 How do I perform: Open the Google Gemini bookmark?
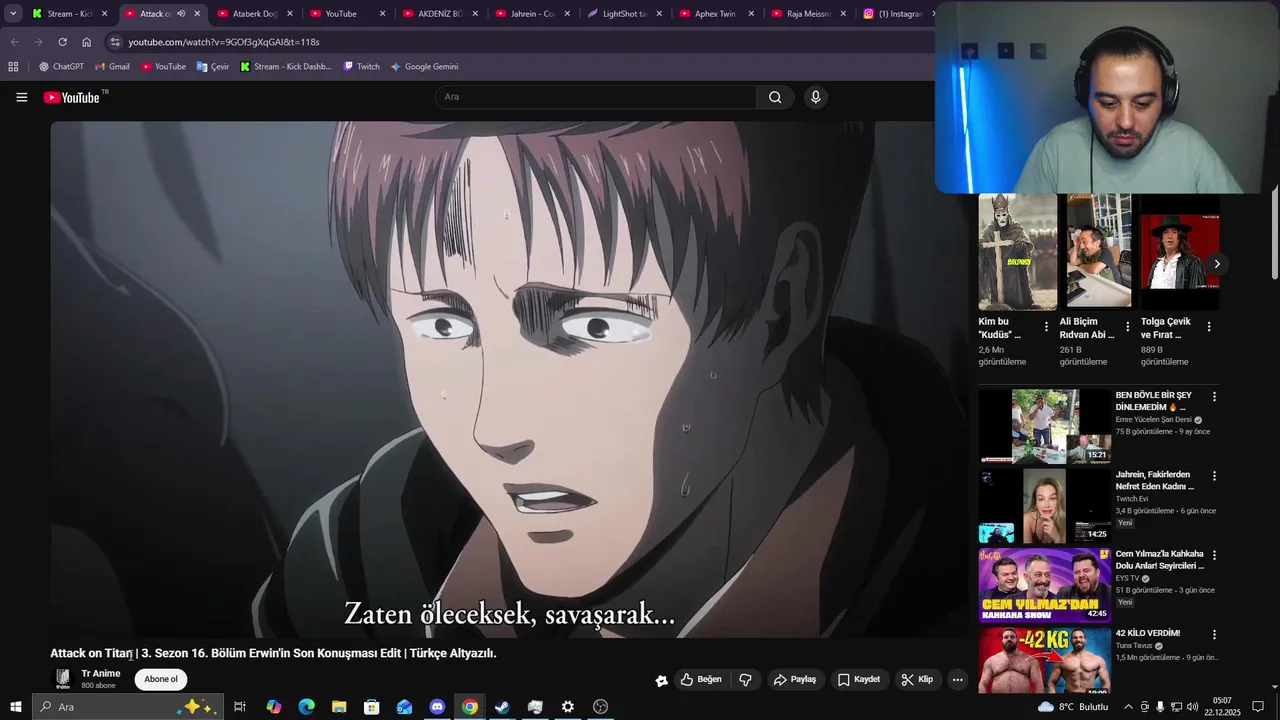[424, 67]
